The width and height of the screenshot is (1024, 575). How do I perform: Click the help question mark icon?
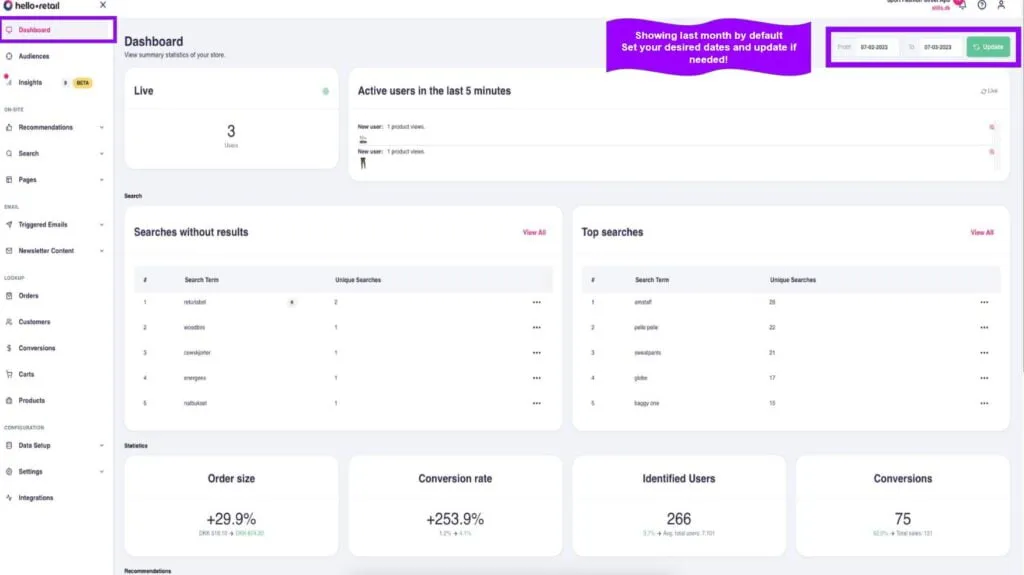[981, 5]
